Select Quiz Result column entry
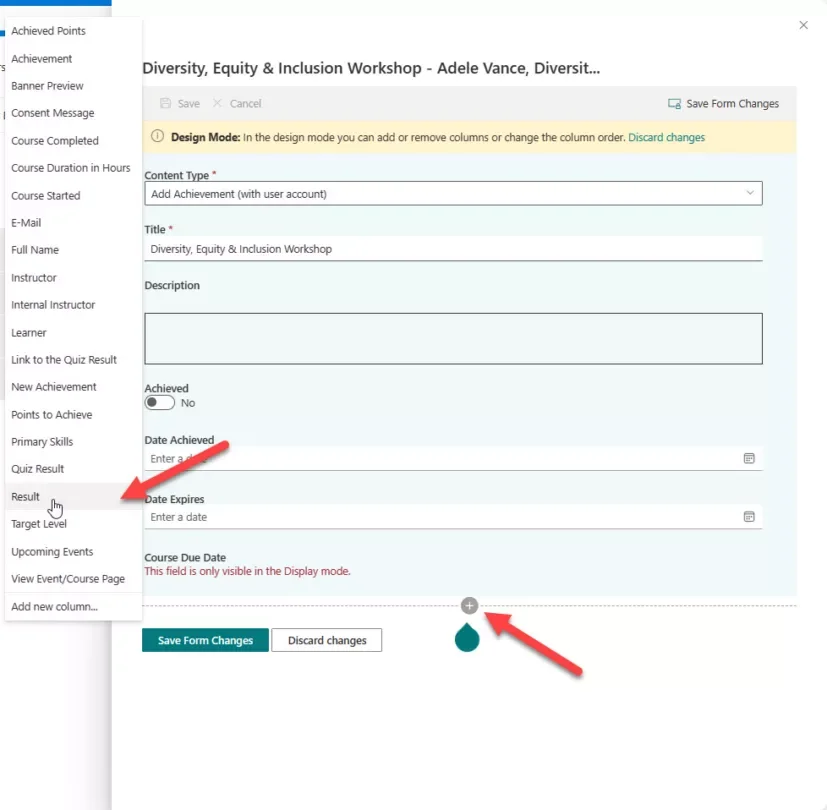 [x=37, y=469]
